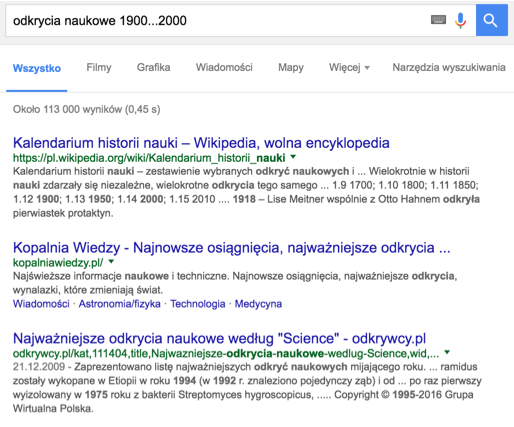Viewport: 514px width, 427px height.
Task: Open the Astronomia/fizyka sitelink
Action: pyautogui.click(x=119, y=304)
